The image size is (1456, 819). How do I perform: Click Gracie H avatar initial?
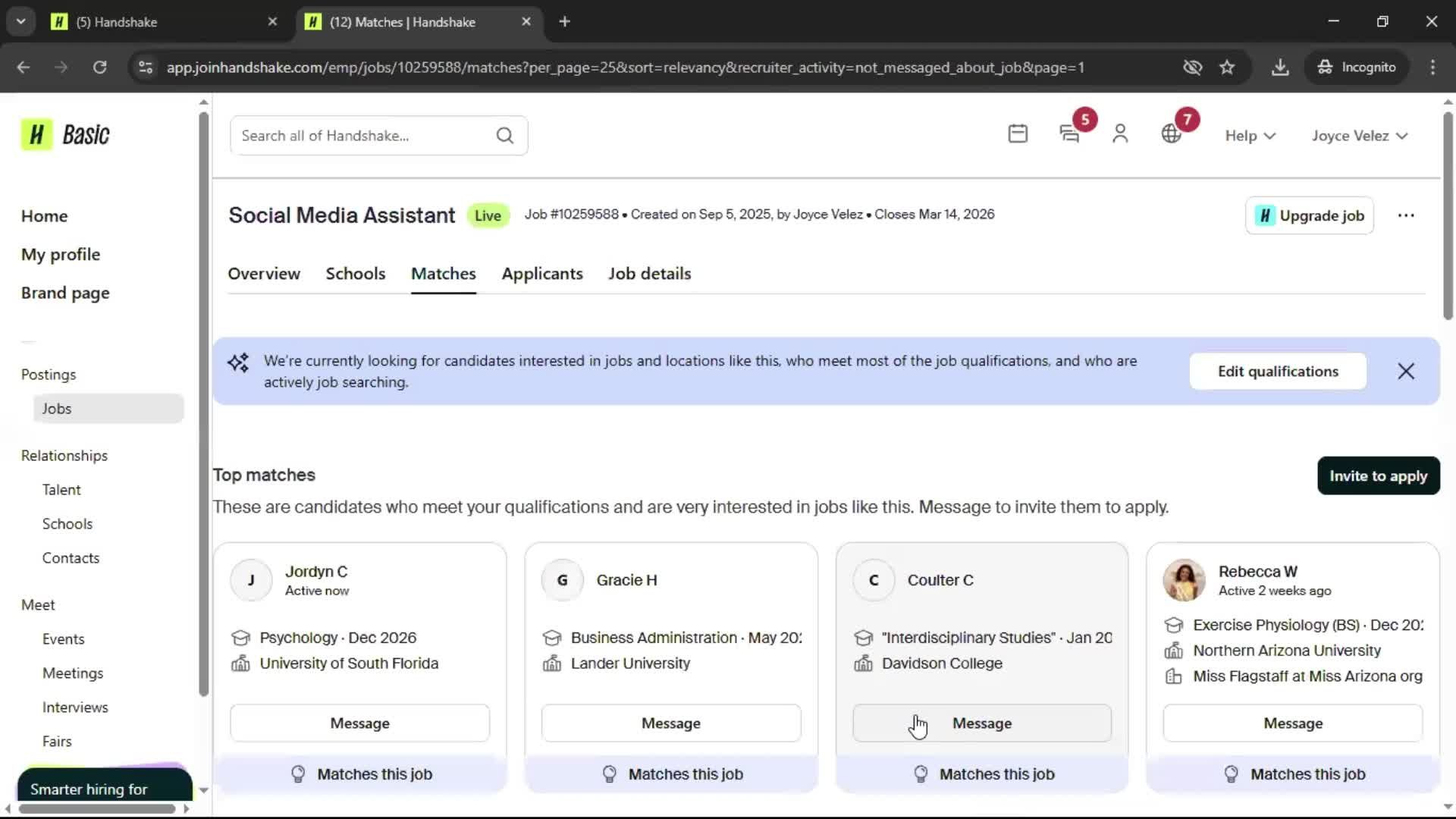click(562, 580)
